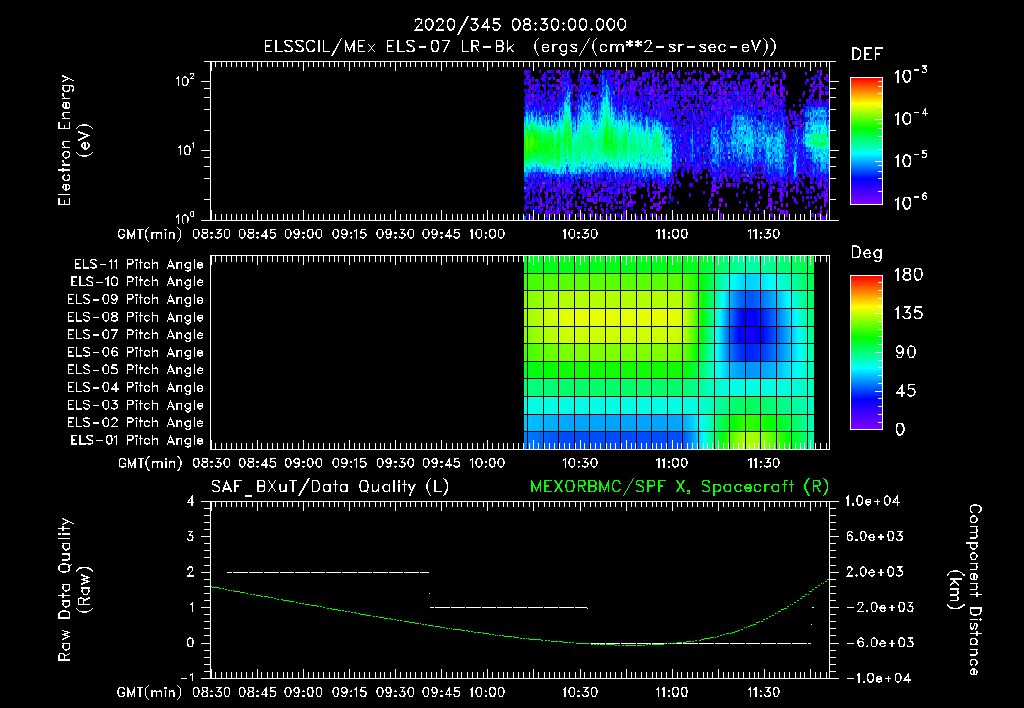Click the DEF legend title

click(x=867, y=55)
